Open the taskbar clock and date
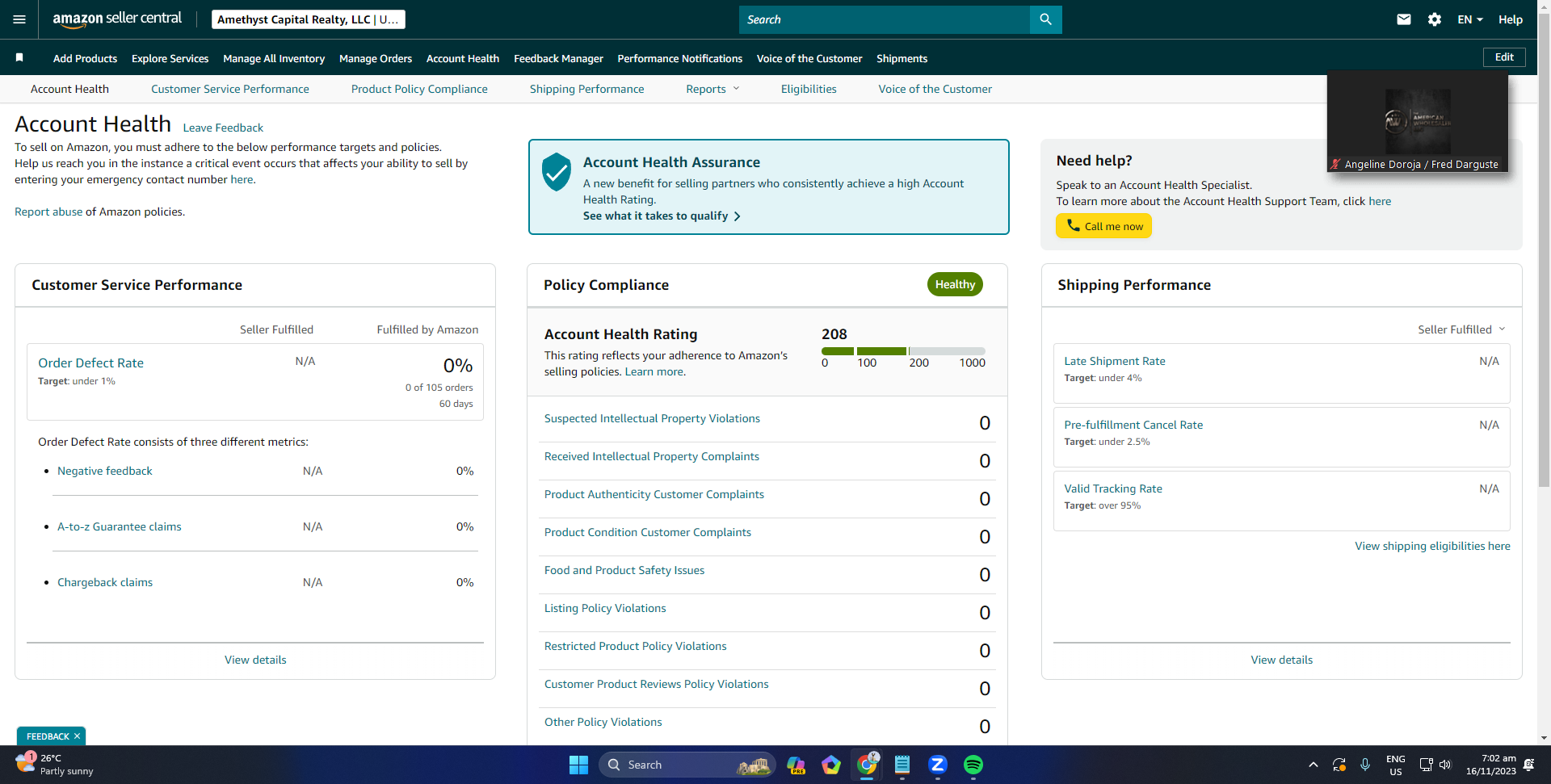The height and width of the screenshot is (784, 1551). point(1491,765)
